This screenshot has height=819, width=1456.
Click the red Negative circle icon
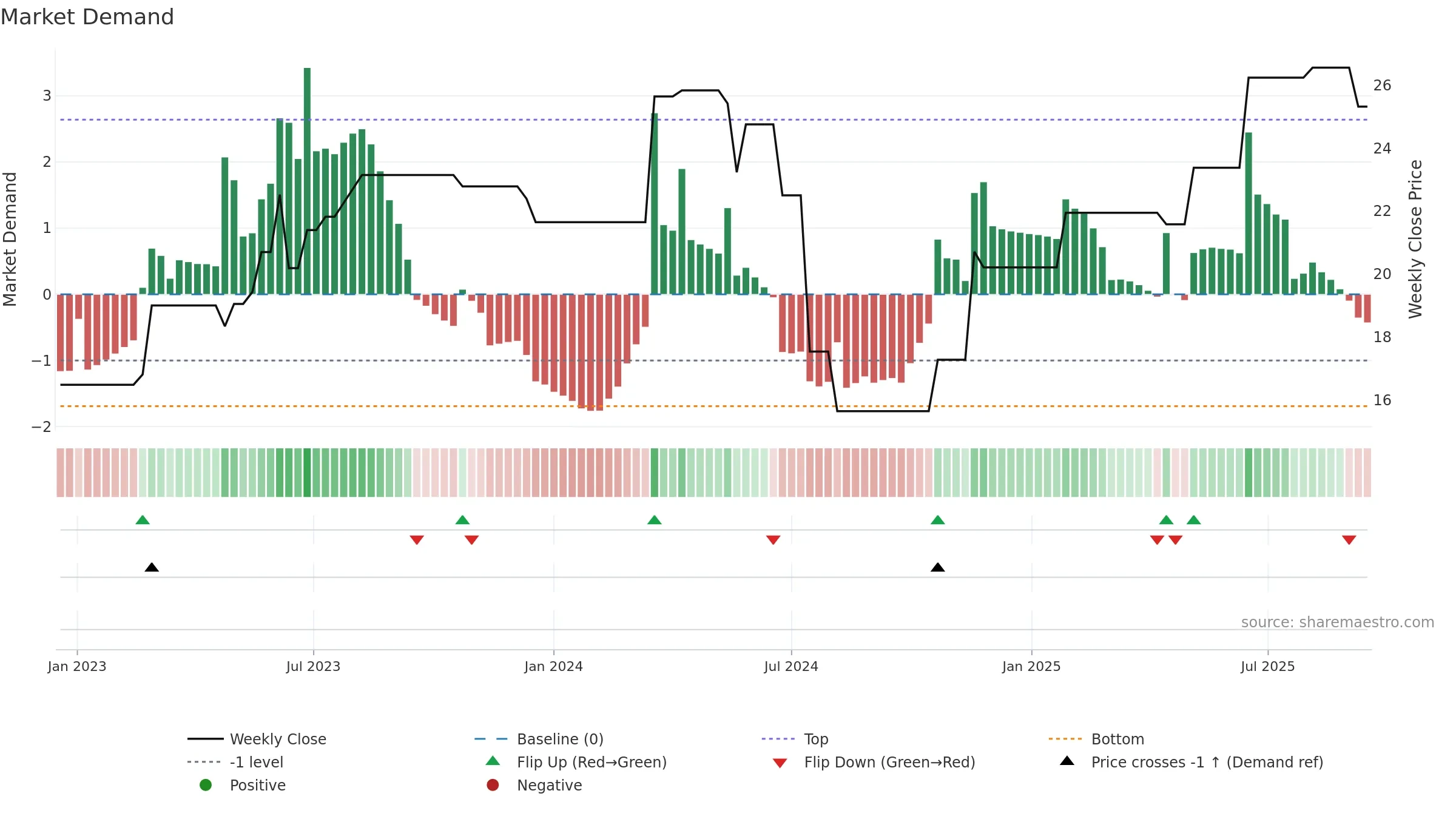(x=493, y=785)
